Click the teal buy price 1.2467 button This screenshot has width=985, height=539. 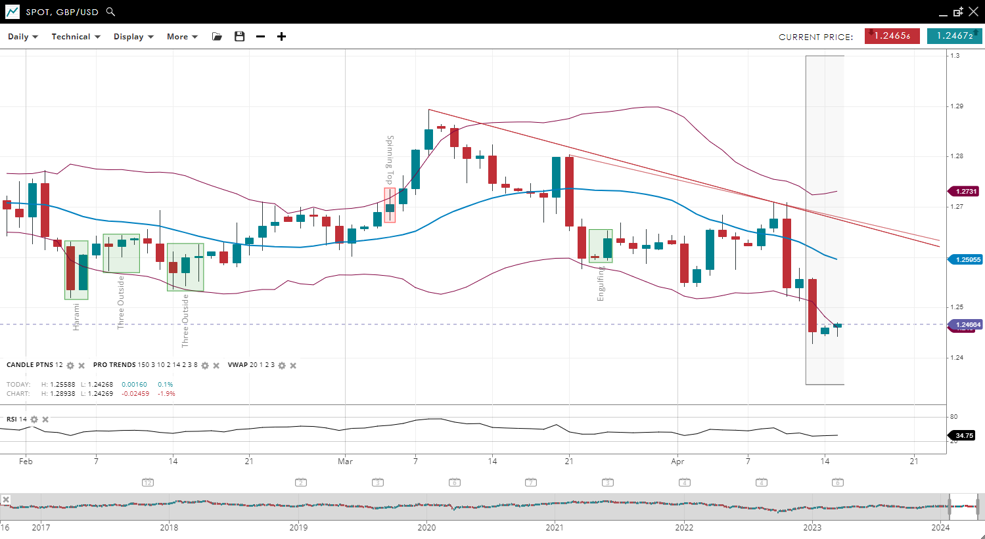point(953,36)
